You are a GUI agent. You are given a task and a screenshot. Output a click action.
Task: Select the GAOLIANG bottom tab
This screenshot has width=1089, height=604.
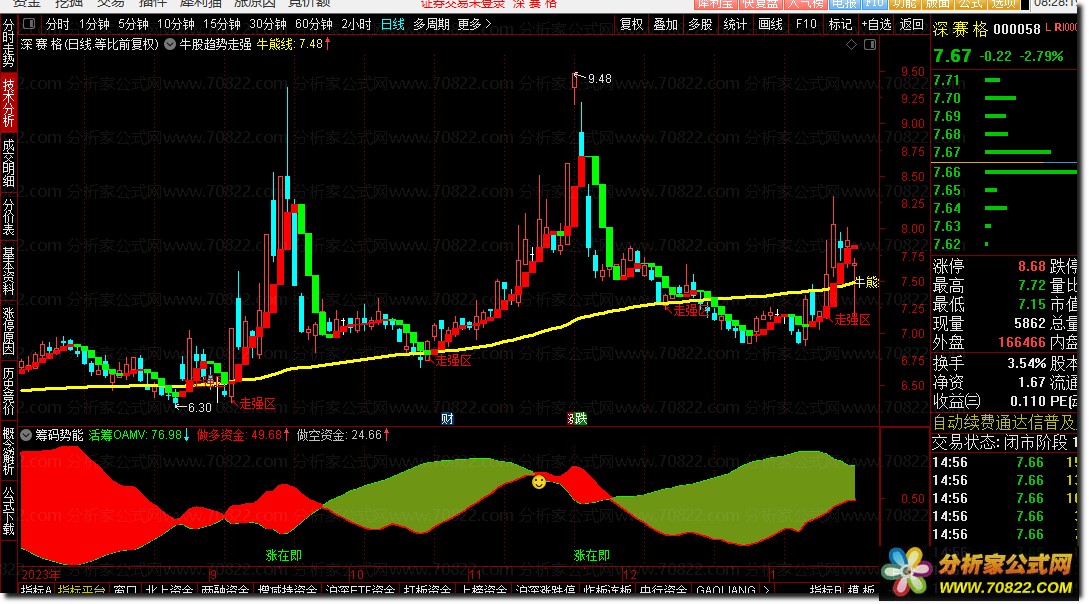pyautogui.click(x=725, y=591)
